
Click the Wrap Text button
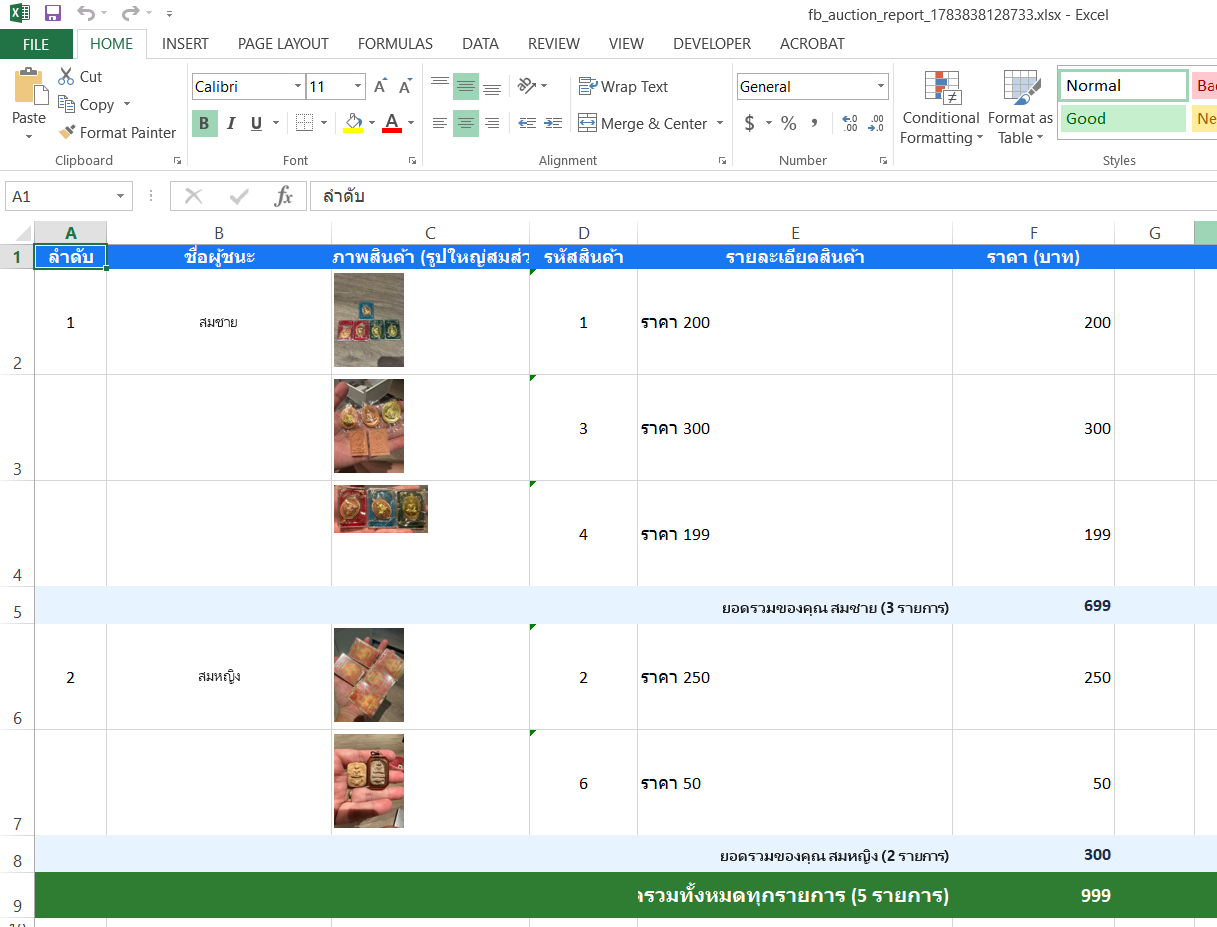point(623,87)
